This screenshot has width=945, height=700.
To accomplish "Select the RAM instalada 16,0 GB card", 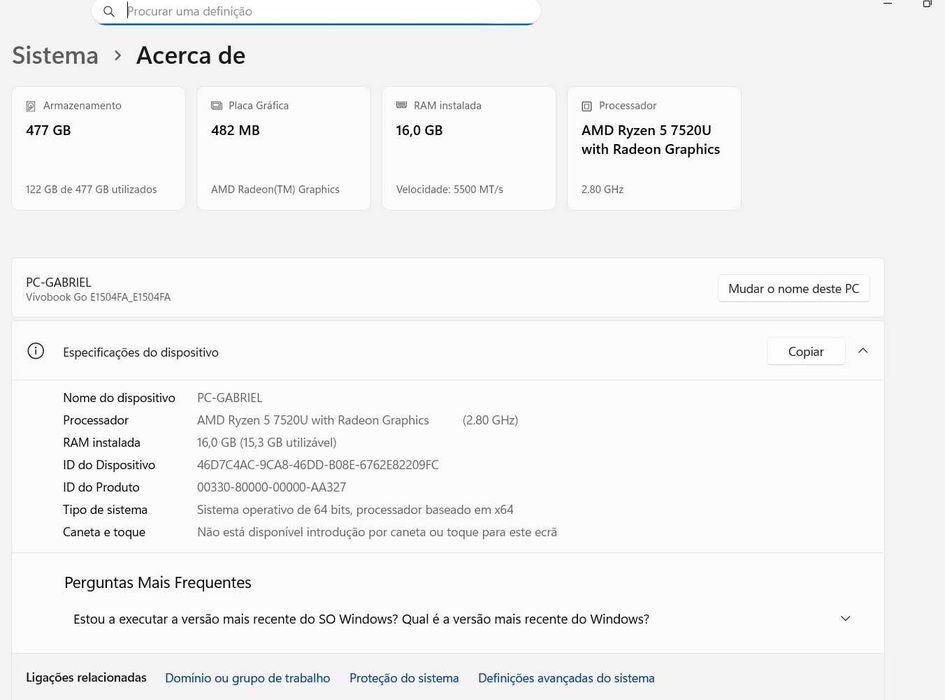I will [x=469, y=148].
